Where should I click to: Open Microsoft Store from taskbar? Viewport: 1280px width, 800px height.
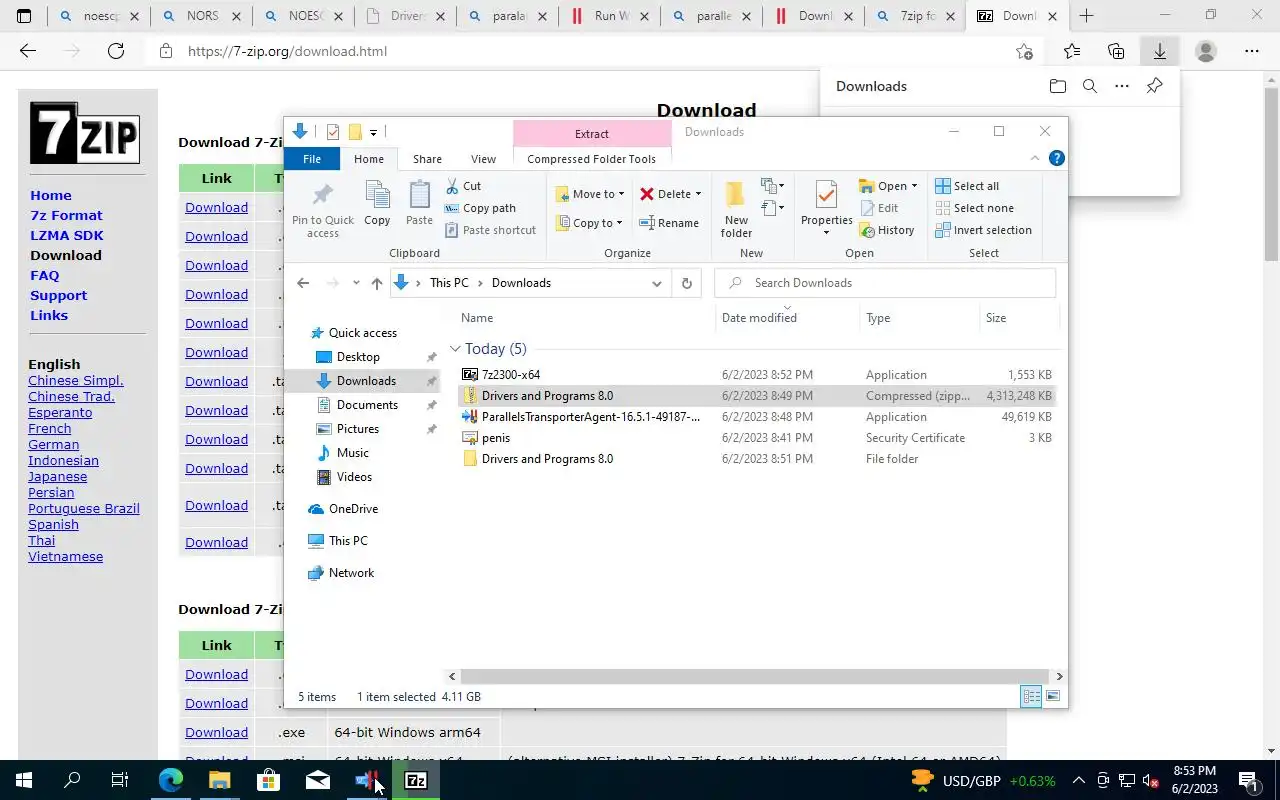coord(268,780)
